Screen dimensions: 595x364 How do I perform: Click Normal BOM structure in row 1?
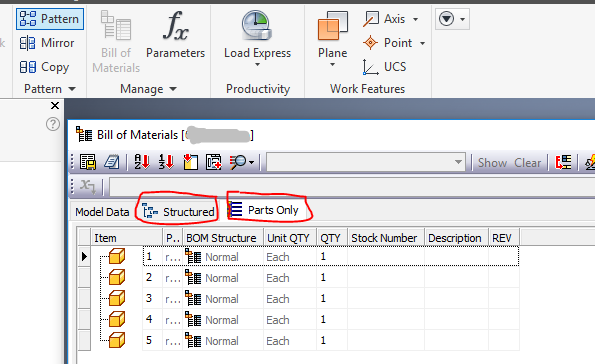pyautogui.click(x=222, y=257)
